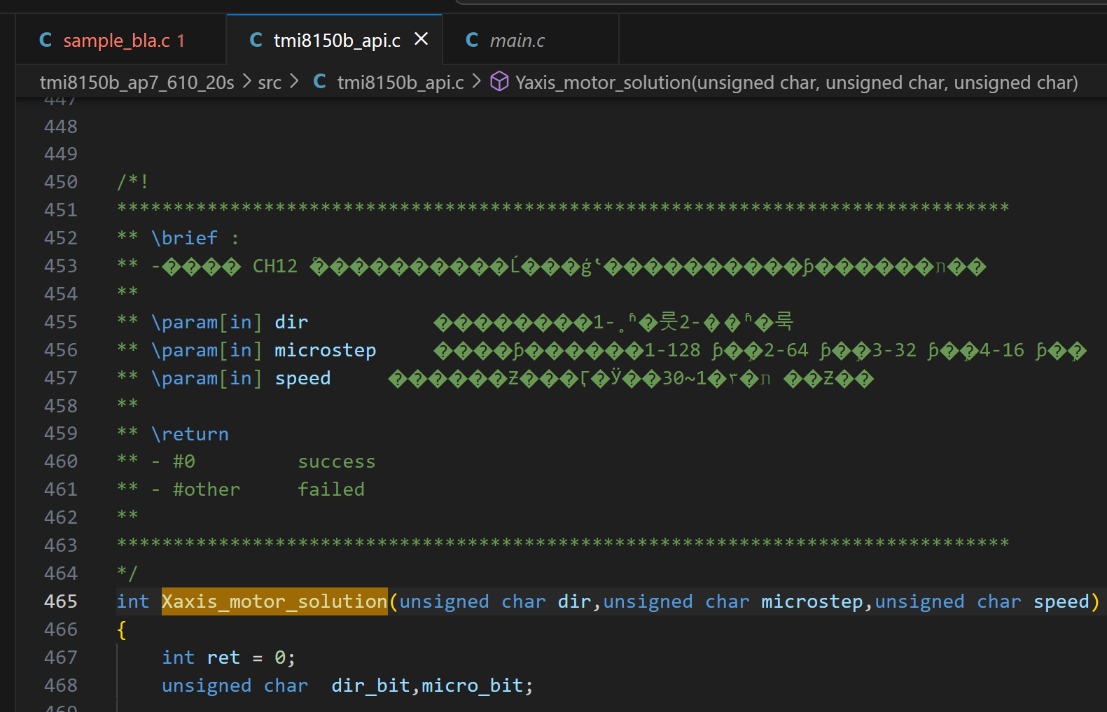Click the 'dir' parameter name on line 455
1107x712 pixels.
coord(291,322)
